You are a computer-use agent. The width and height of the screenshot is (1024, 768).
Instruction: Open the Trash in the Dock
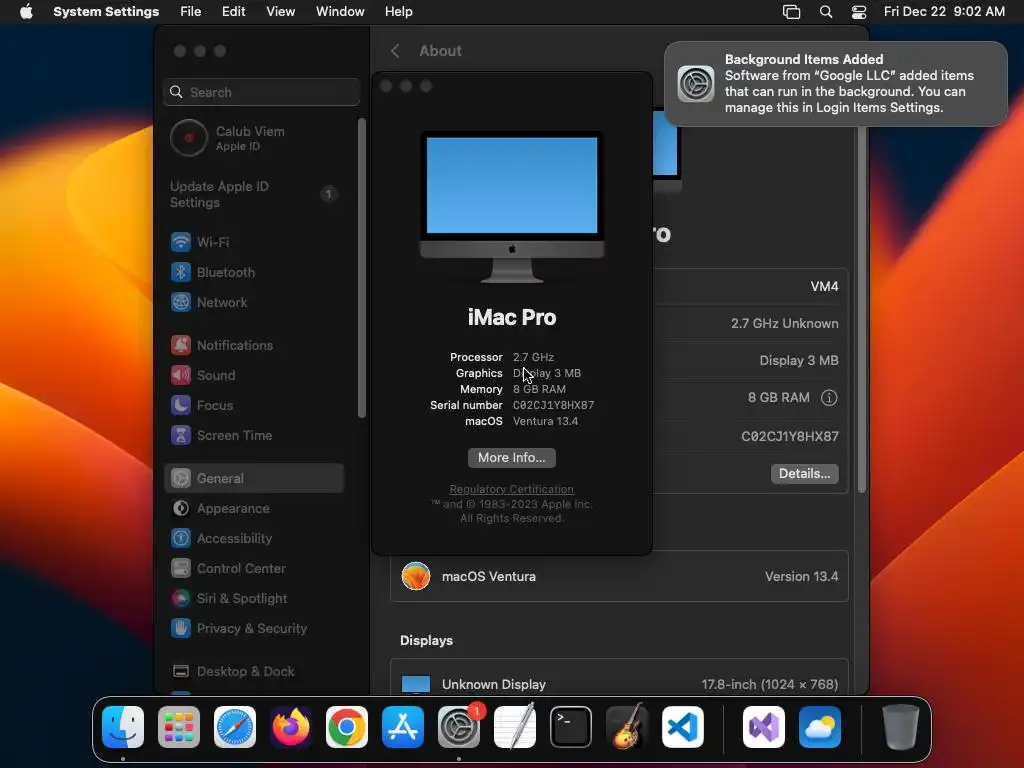coord(901,727)
